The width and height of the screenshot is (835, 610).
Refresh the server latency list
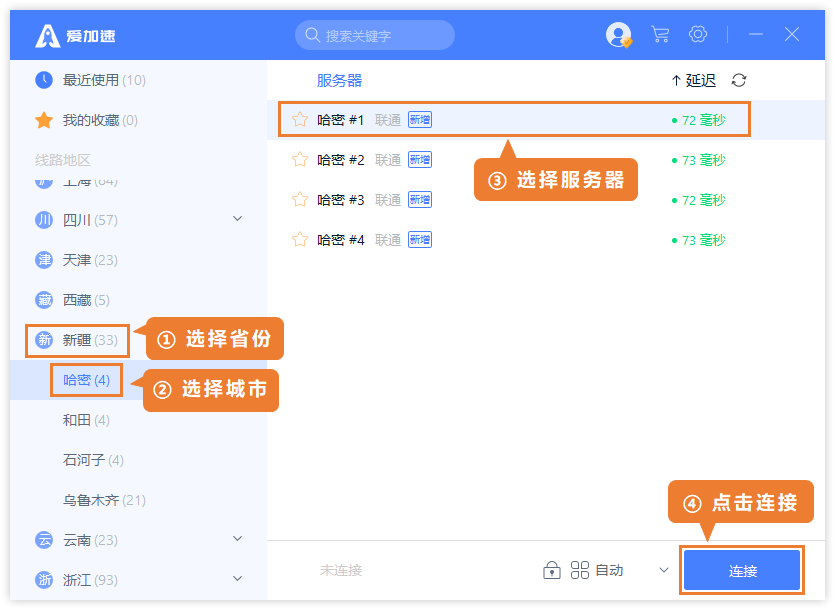coord(739,80)
